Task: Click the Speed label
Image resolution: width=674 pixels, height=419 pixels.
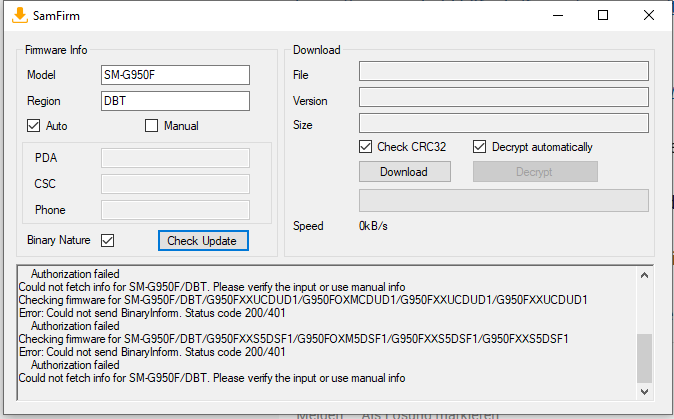Action: click(308, 226)
